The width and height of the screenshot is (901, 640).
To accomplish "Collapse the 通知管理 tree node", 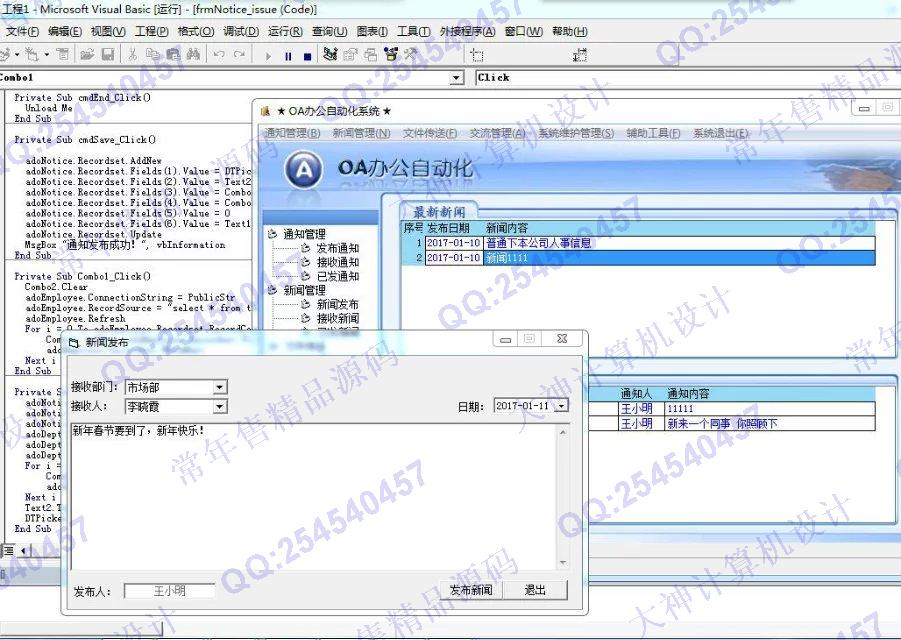I will [x=272, y=234].
